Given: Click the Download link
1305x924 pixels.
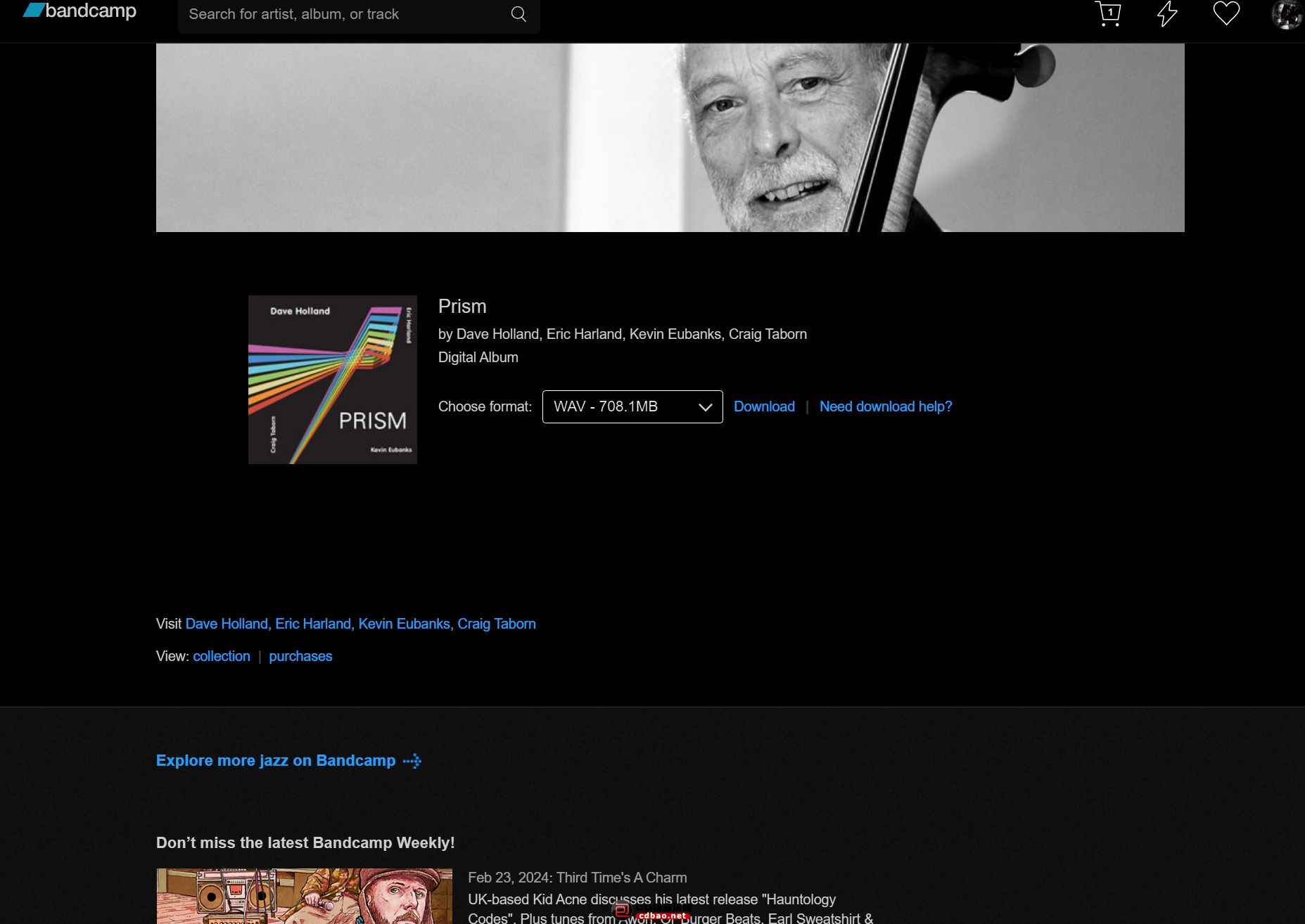Looking at the screenshot, I should tap(764, 406).
